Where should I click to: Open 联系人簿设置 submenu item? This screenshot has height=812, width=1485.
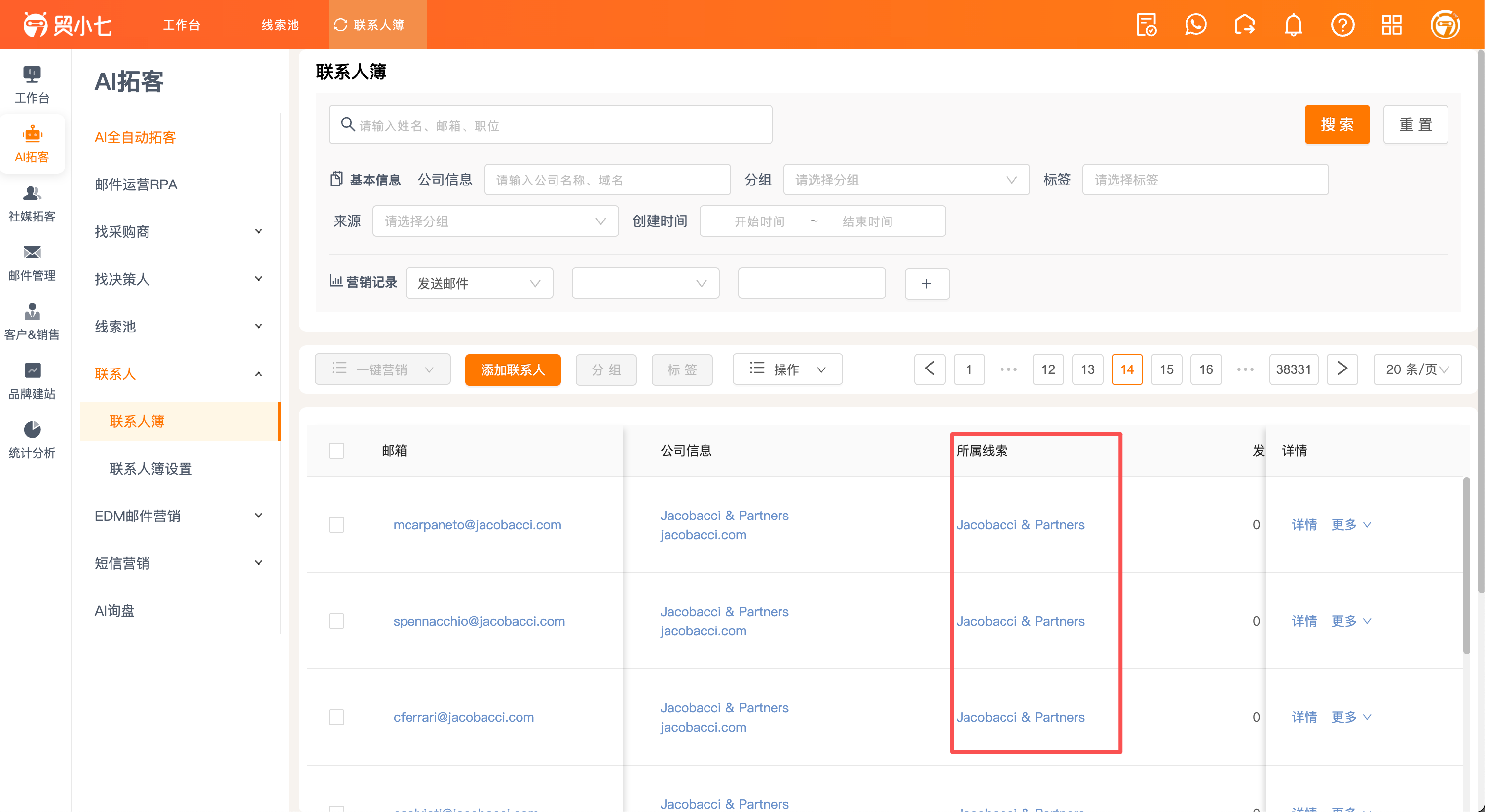tap(151, 469)
